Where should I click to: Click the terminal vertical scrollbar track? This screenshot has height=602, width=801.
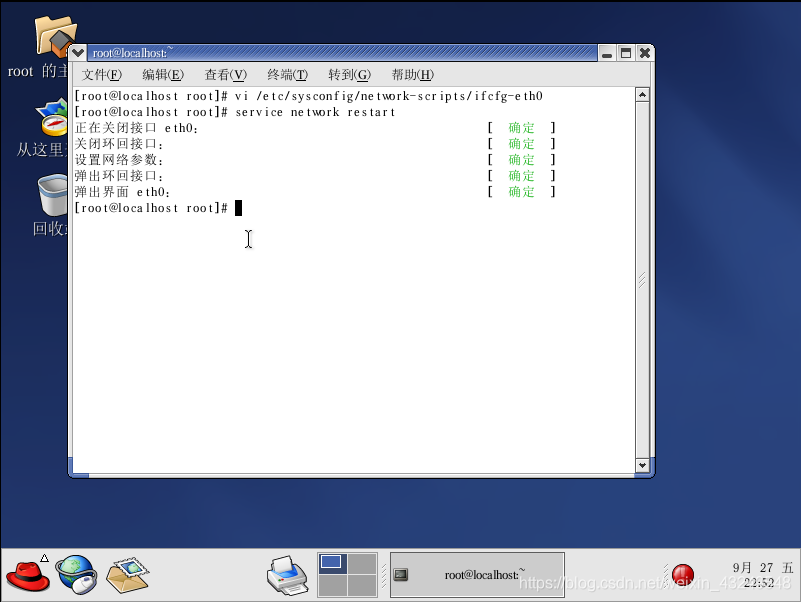tap(642, 280)
